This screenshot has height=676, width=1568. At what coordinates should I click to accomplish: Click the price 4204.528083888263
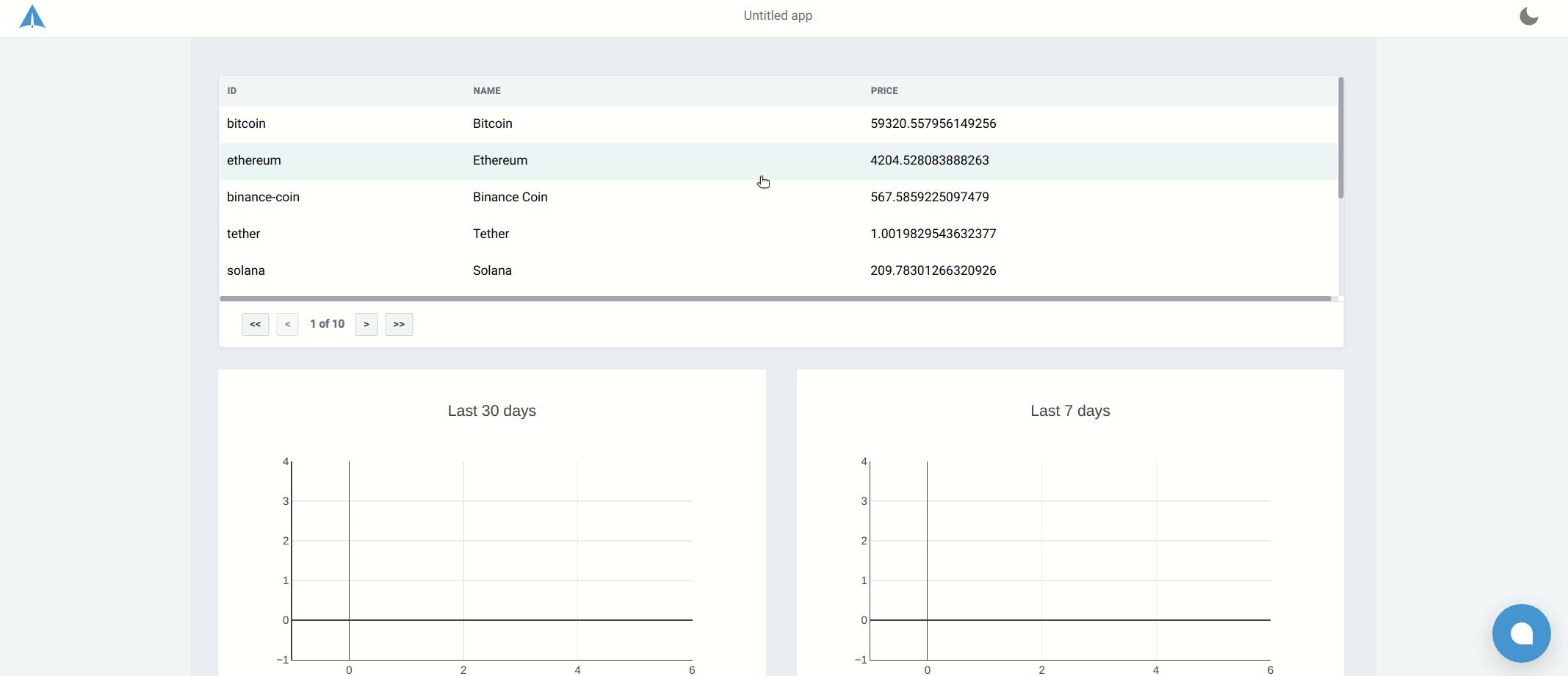[x=930, y=160]
